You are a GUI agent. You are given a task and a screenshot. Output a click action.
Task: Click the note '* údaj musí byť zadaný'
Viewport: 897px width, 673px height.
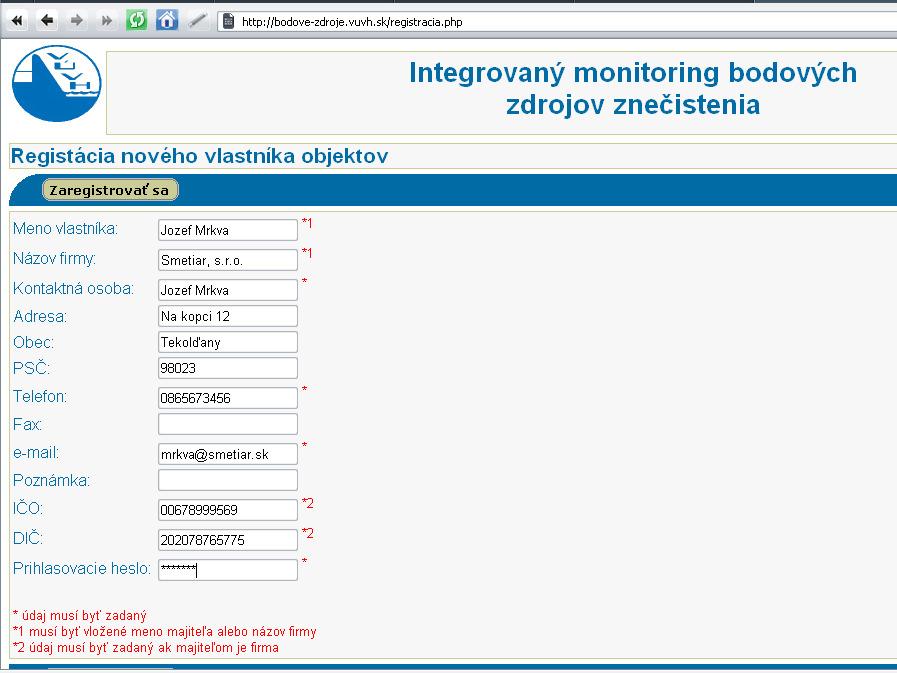coord(80,616)
